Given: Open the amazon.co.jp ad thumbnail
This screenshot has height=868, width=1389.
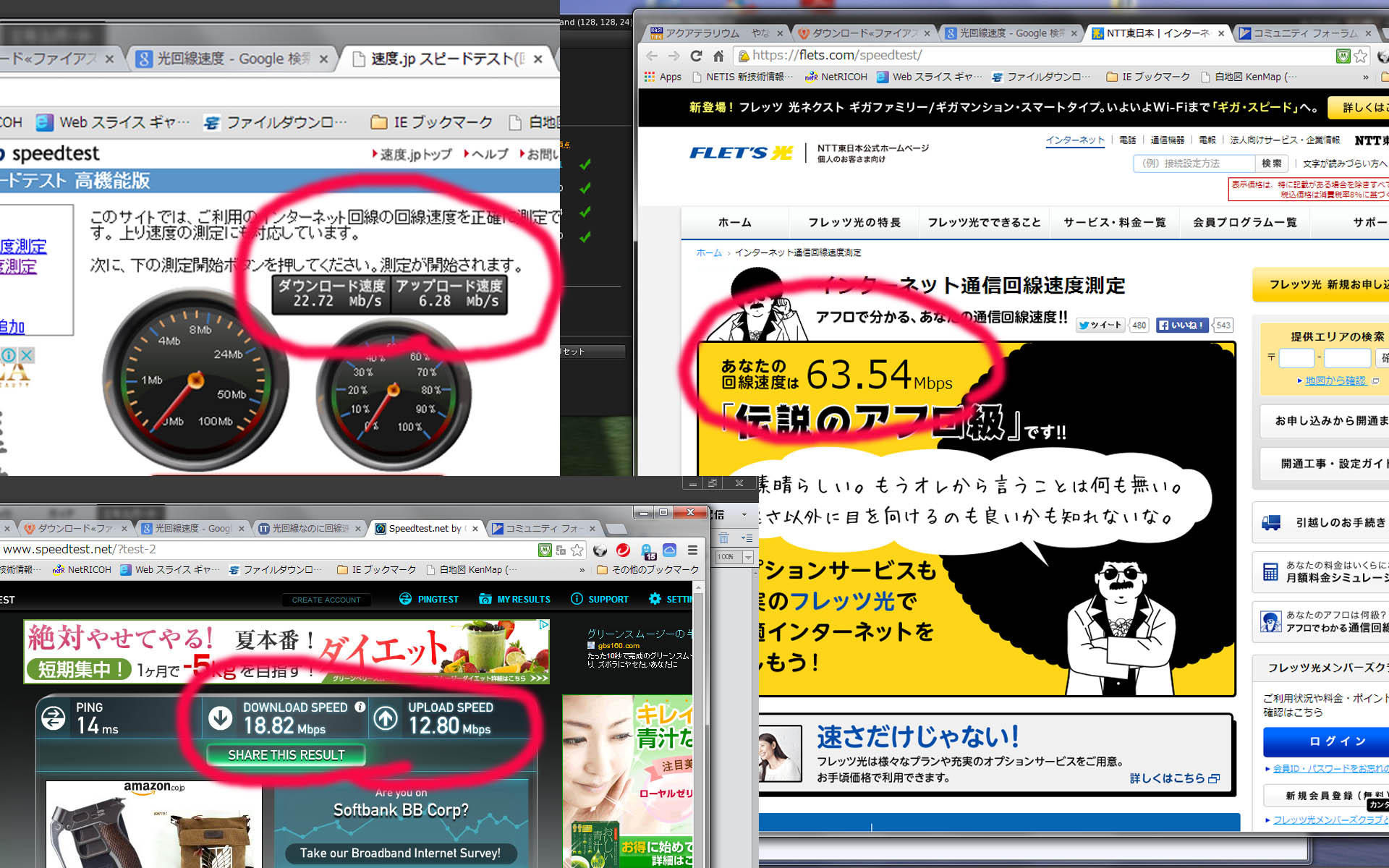Looking at the screenshot, I should click(153, 825).
